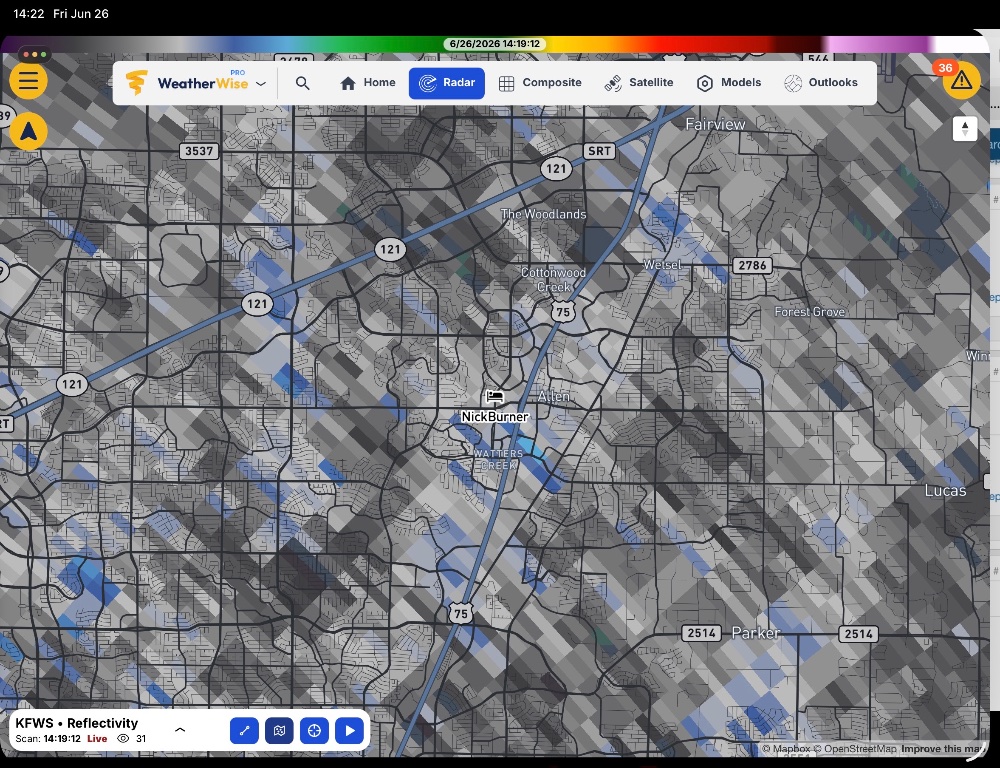Click the WeatherWise logo
Image resolution: width=1000 pixels, height=768 pixels.
click(186, 83)
